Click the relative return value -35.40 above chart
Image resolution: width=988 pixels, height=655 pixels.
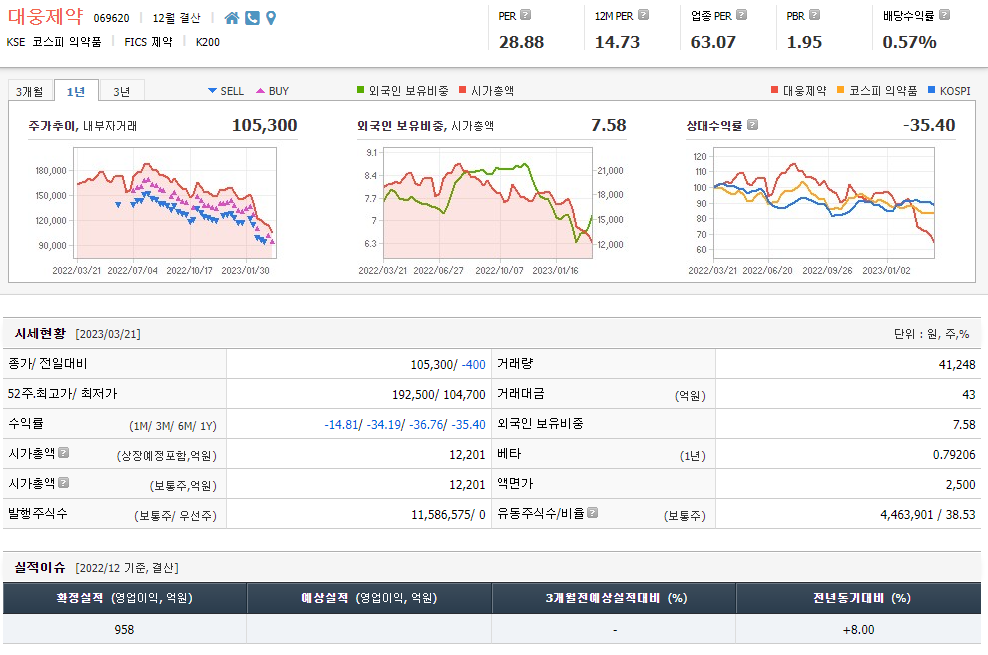(x=929, y=125)
